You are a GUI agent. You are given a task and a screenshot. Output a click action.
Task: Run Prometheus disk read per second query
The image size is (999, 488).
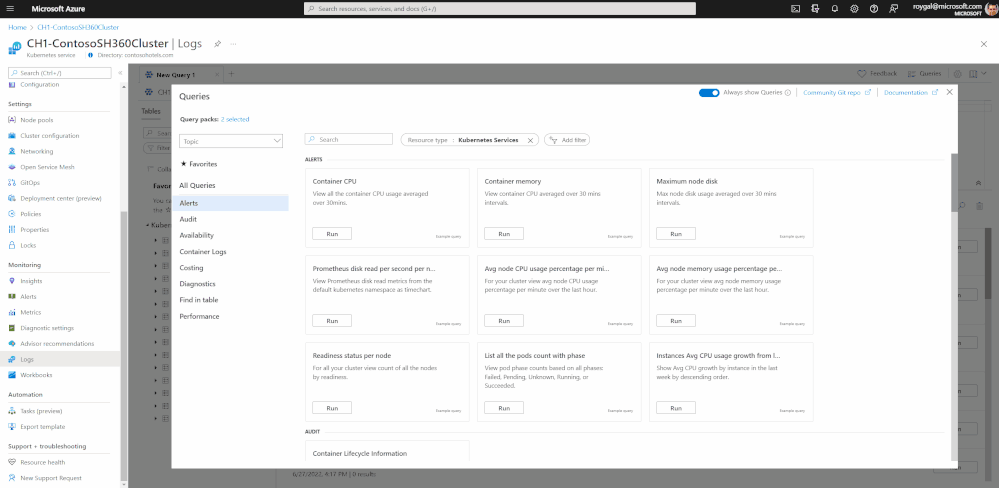[x=332, y=320]
